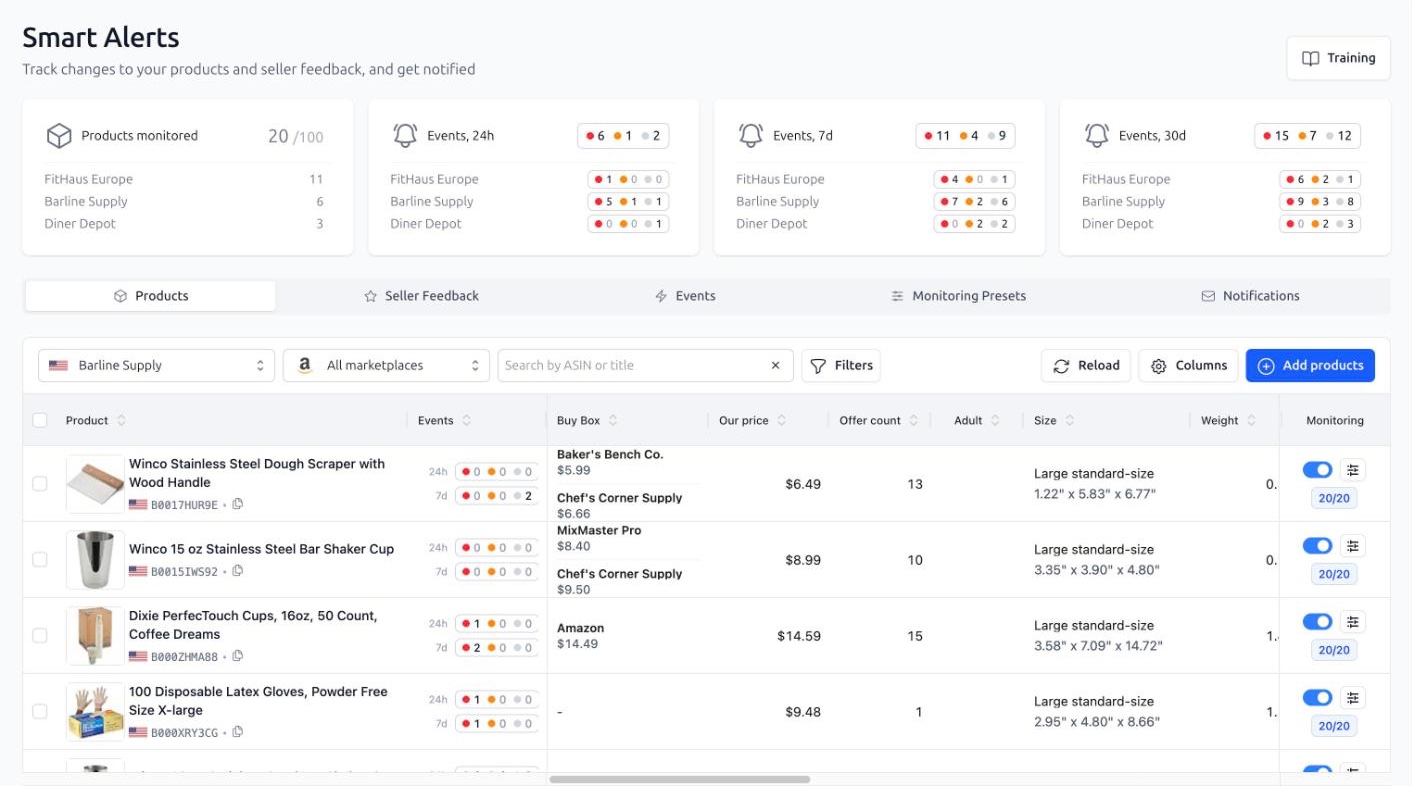The width and height of the screenshot is (1412, 786).
Task: Click the Events 30d bell icon
Action: 1097,136
